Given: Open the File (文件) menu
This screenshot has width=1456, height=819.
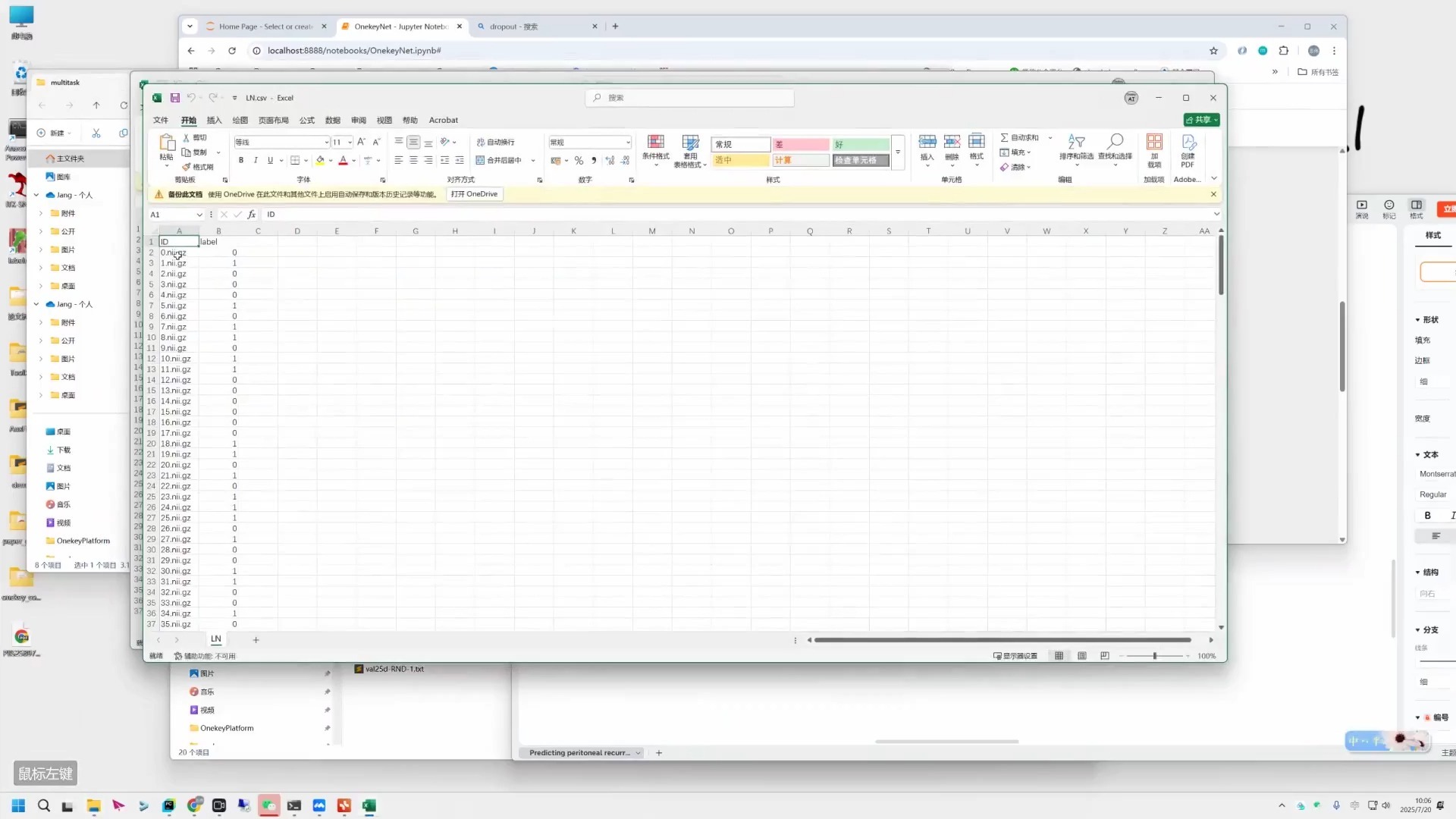Looking at the screenshot, I should pos(161,121).
